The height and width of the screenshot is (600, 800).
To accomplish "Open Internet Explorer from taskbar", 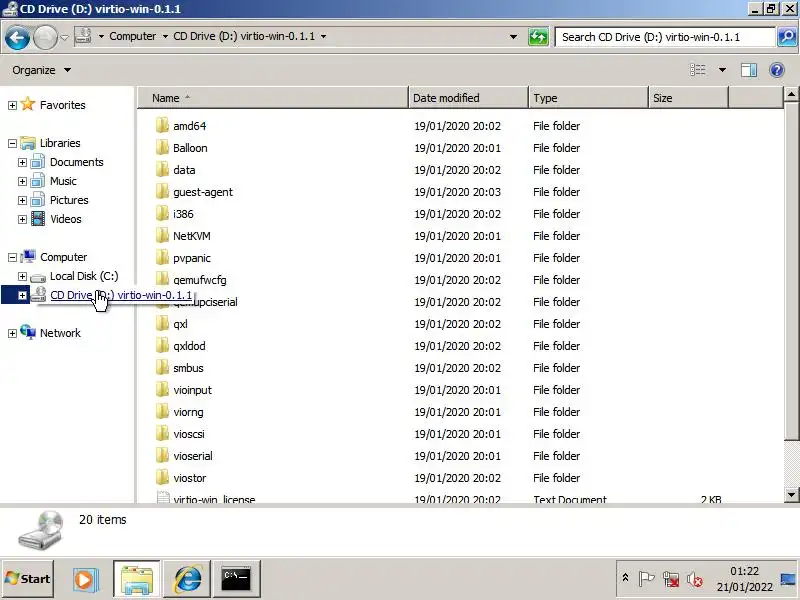I will (x=188, y=580).
